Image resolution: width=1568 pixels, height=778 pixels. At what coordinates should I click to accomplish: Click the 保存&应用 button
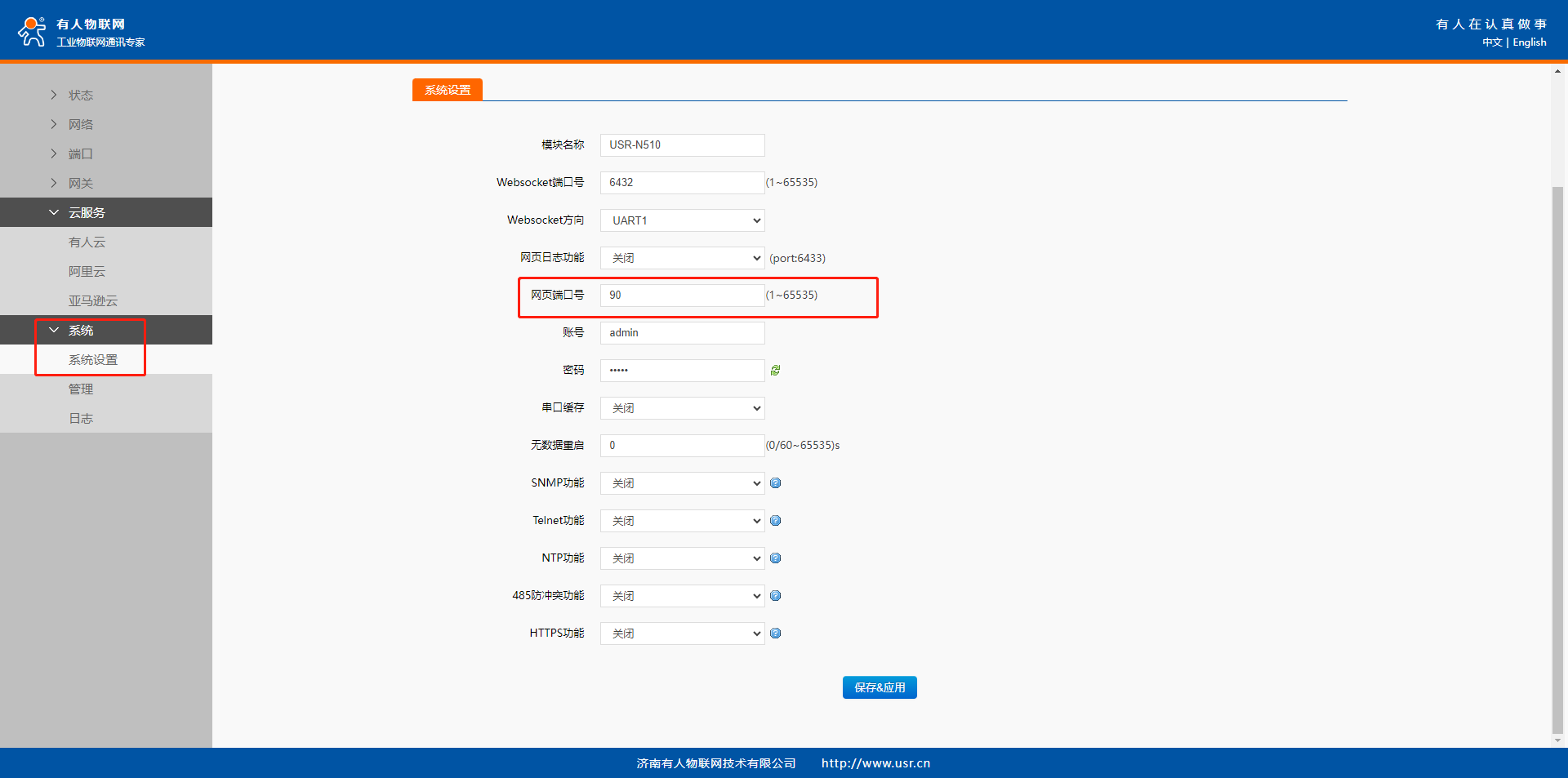[879, 687]
